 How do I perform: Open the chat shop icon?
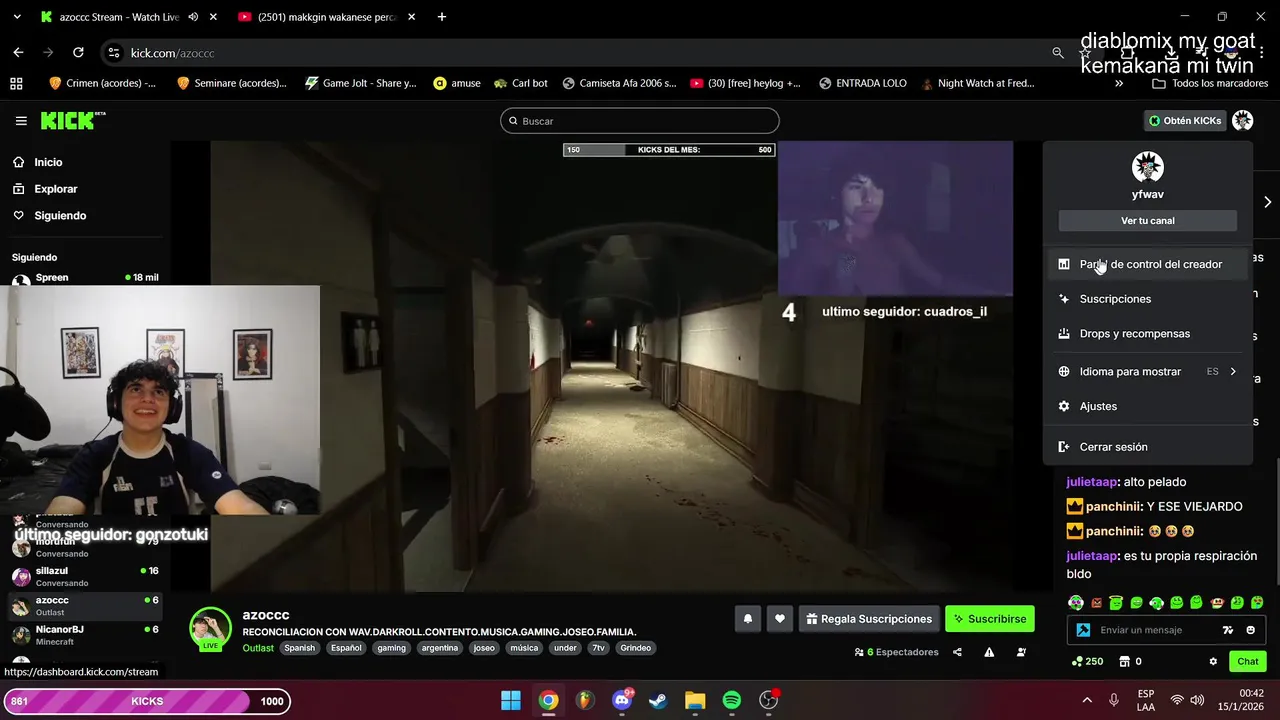[1124, 661]
